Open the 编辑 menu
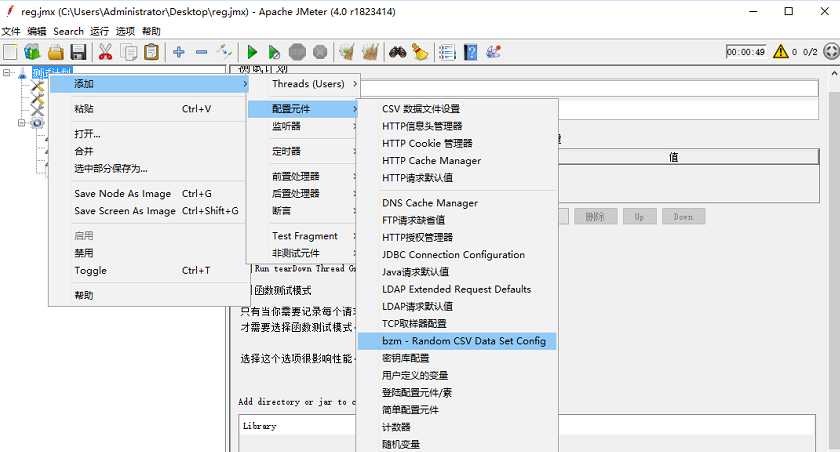 (37, 32)
